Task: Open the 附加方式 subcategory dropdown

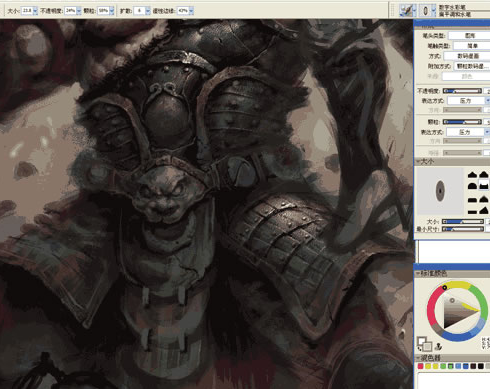Action: click(472, 66)
